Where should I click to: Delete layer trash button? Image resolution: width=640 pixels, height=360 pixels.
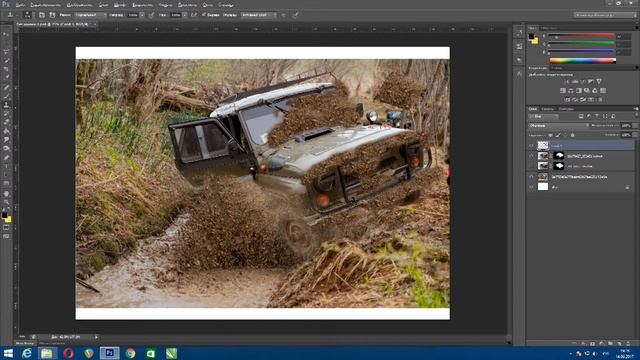(x=629, y=344)
